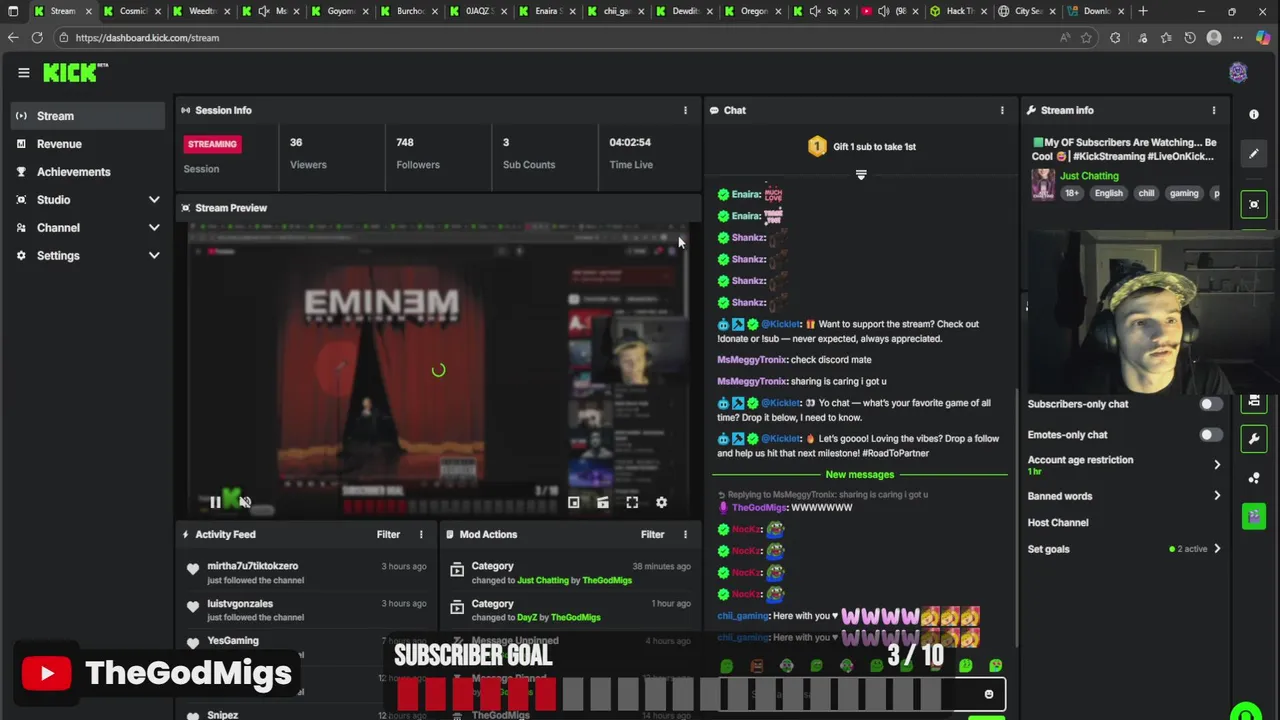
Task: Click the English tag in Stream info
Action: click(x=1108, y=193)
